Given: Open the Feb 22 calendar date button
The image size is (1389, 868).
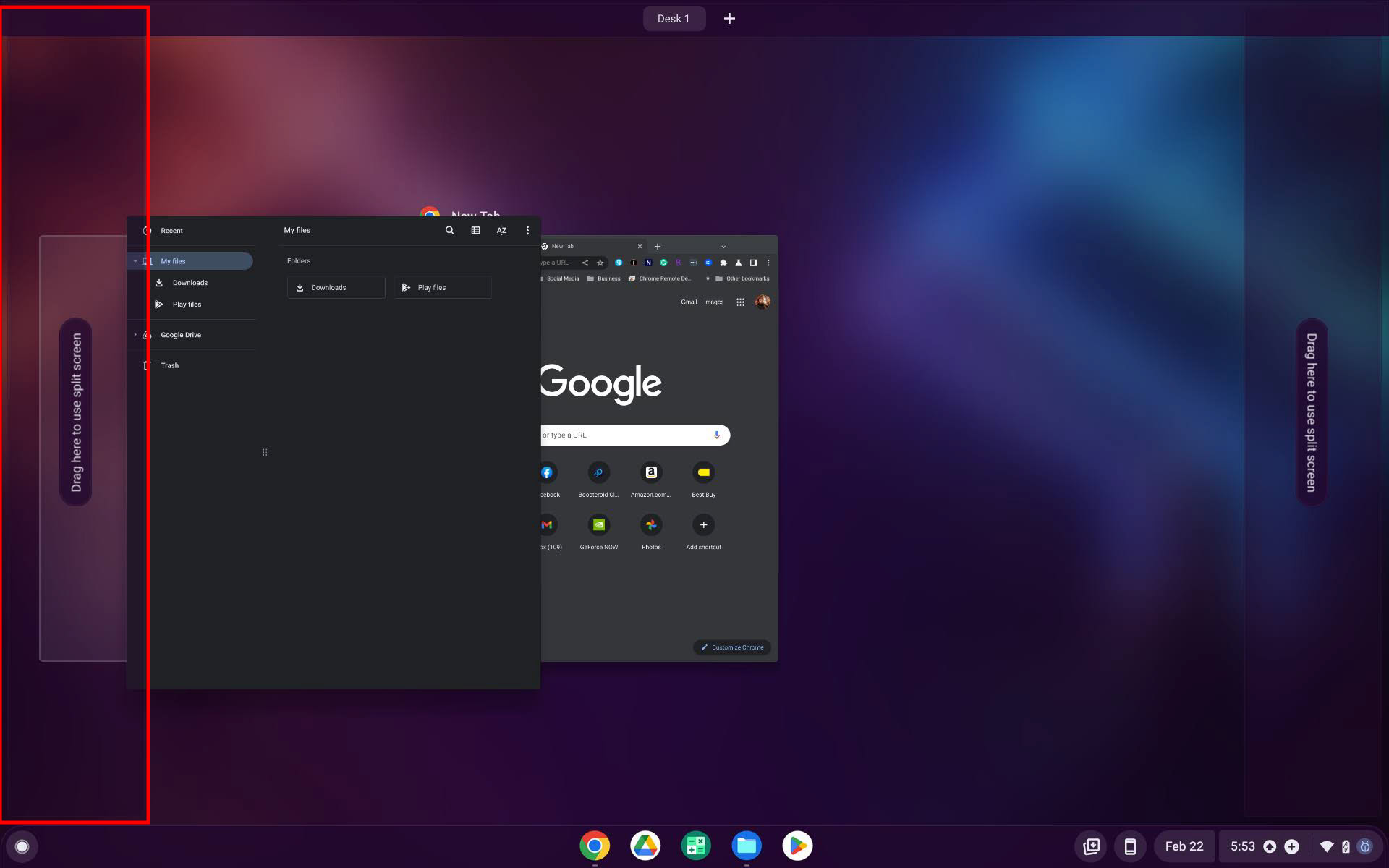Looking at the screenshot, I should pos(1184,846).
